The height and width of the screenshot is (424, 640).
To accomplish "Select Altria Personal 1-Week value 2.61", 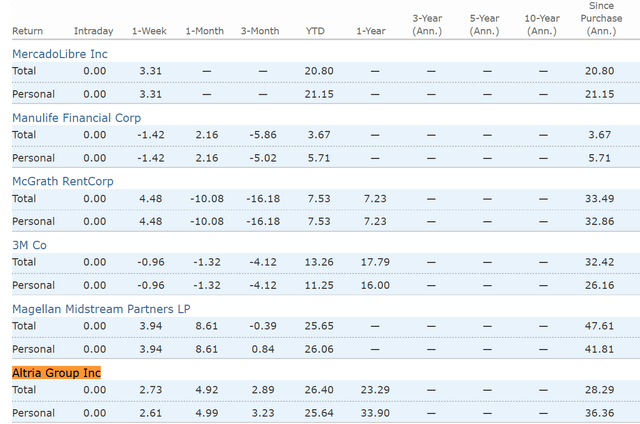I will pyautogui.click(x=151, y=413).
